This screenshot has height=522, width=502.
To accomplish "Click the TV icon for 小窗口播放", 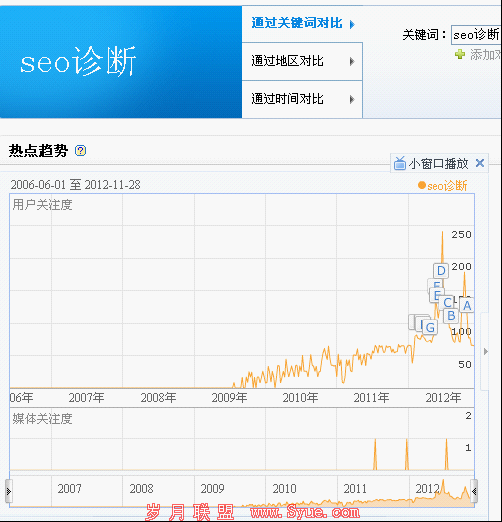I will click(400, 163).
